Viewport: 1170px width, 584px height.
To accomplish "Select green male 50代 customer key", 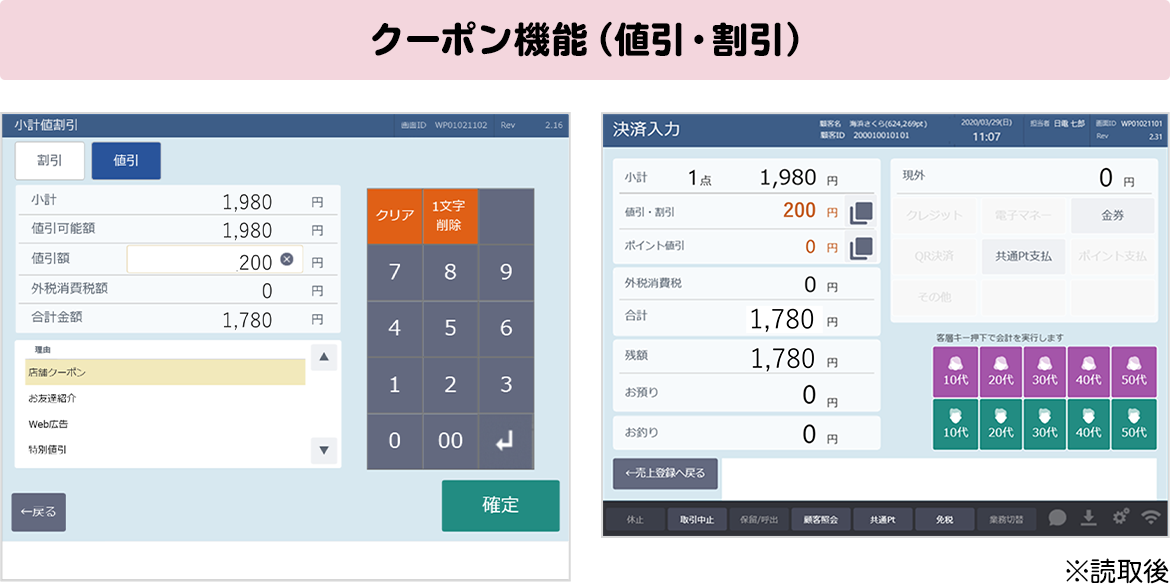I will coord(1134,424).
